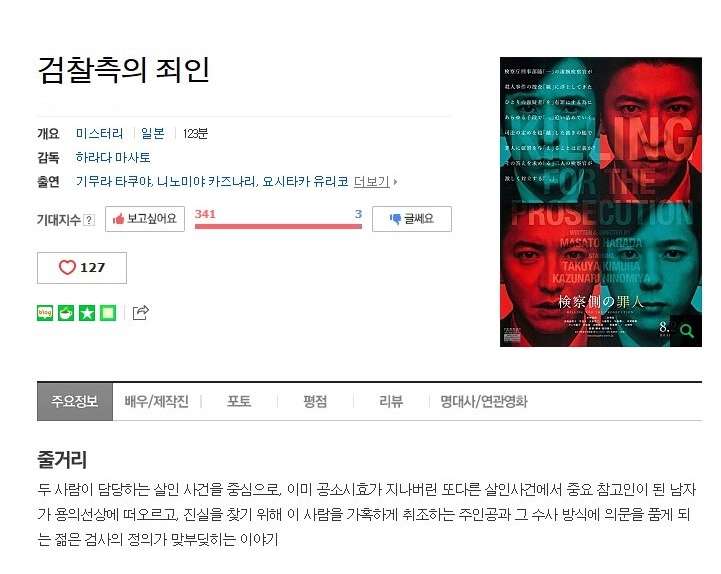Open the 기대지수 help question mark

click(89, 220)
